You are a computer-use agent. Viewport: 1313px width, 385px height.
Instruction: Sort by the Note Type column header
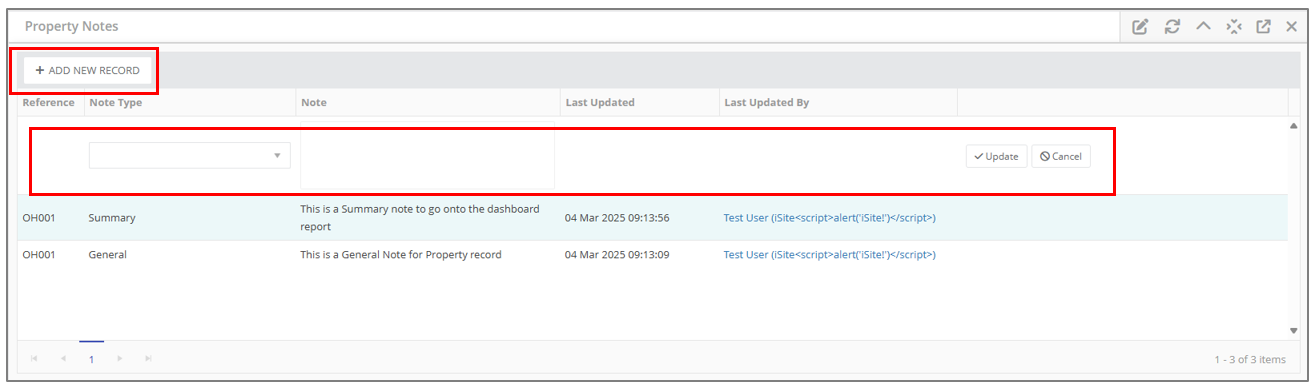[x=116, y=102]
